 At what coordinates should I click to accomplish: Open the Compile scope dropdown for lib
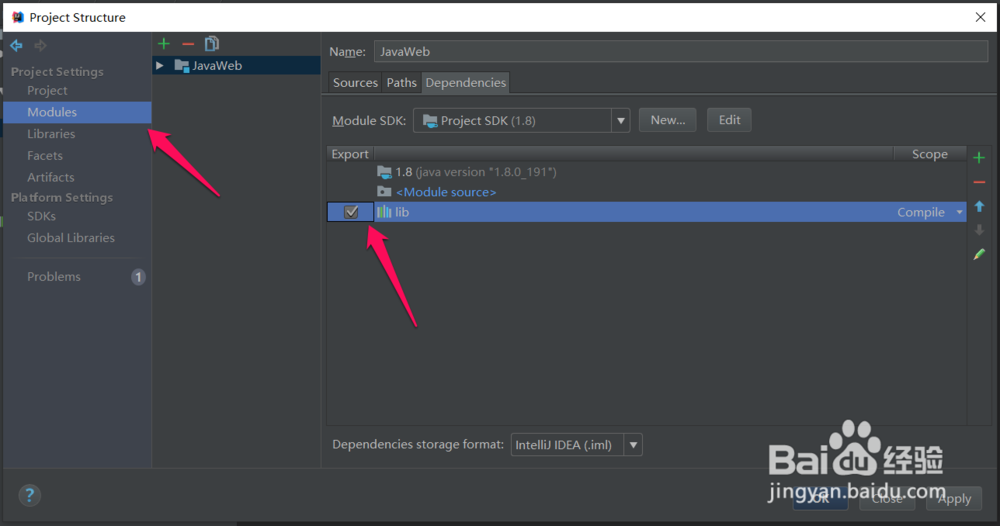930,212
